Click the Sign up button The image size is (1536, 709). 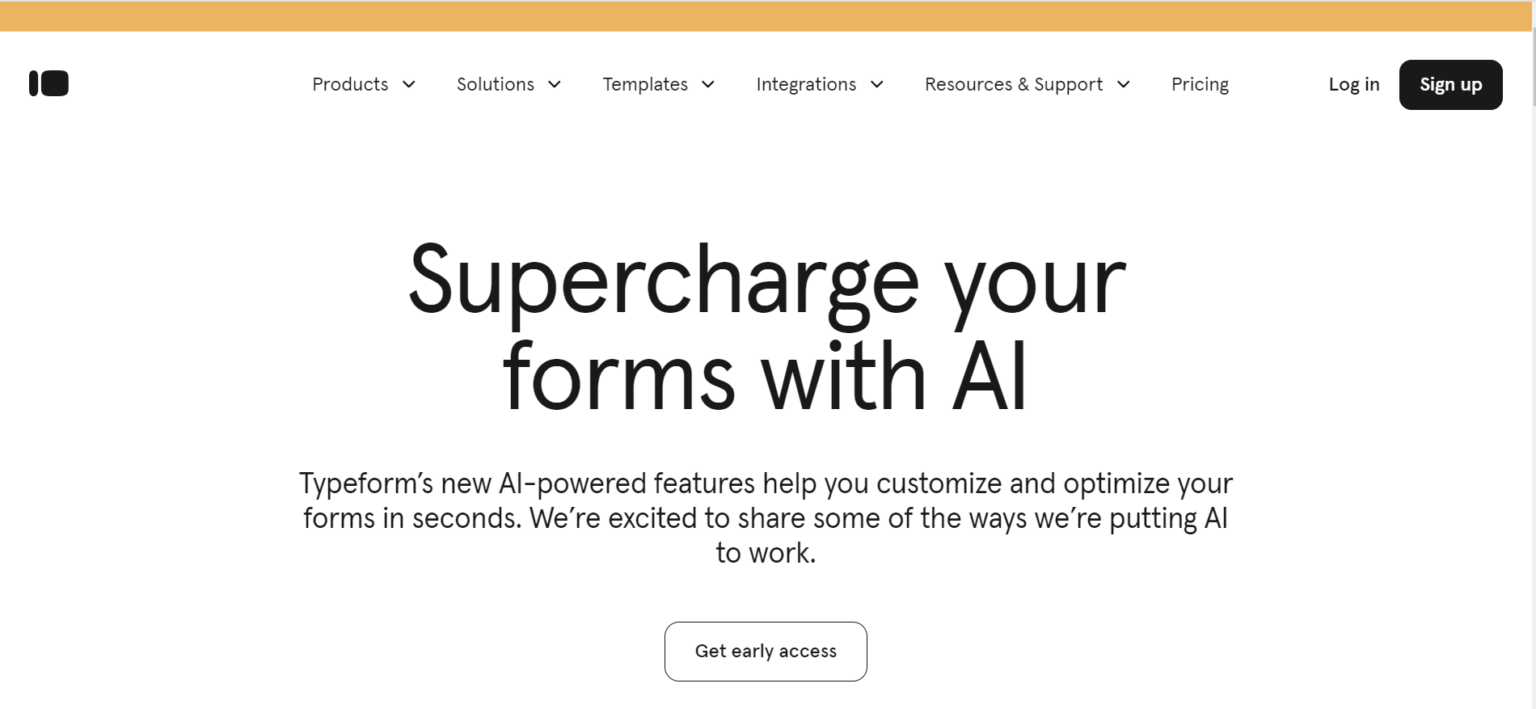pos(1450,84)
